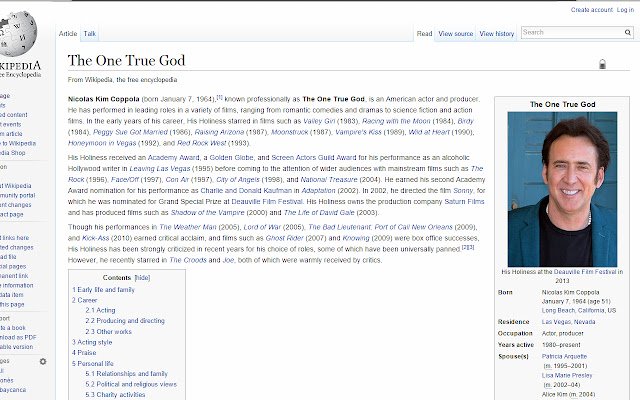Open the Raising Arizona link
The width and height of the screenshot is (640, 400).
[219, 132]
